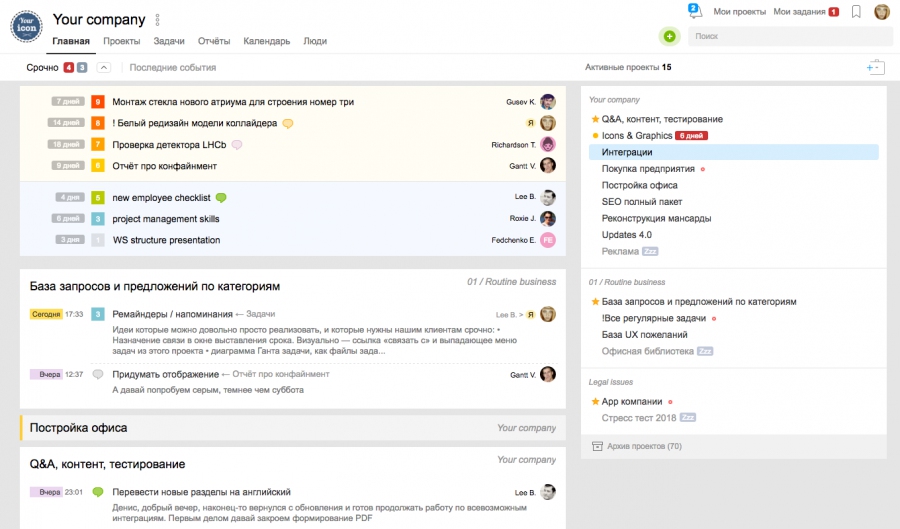
Task: Open Перевести новые разделы на английский task
Action: coord(201,492)
